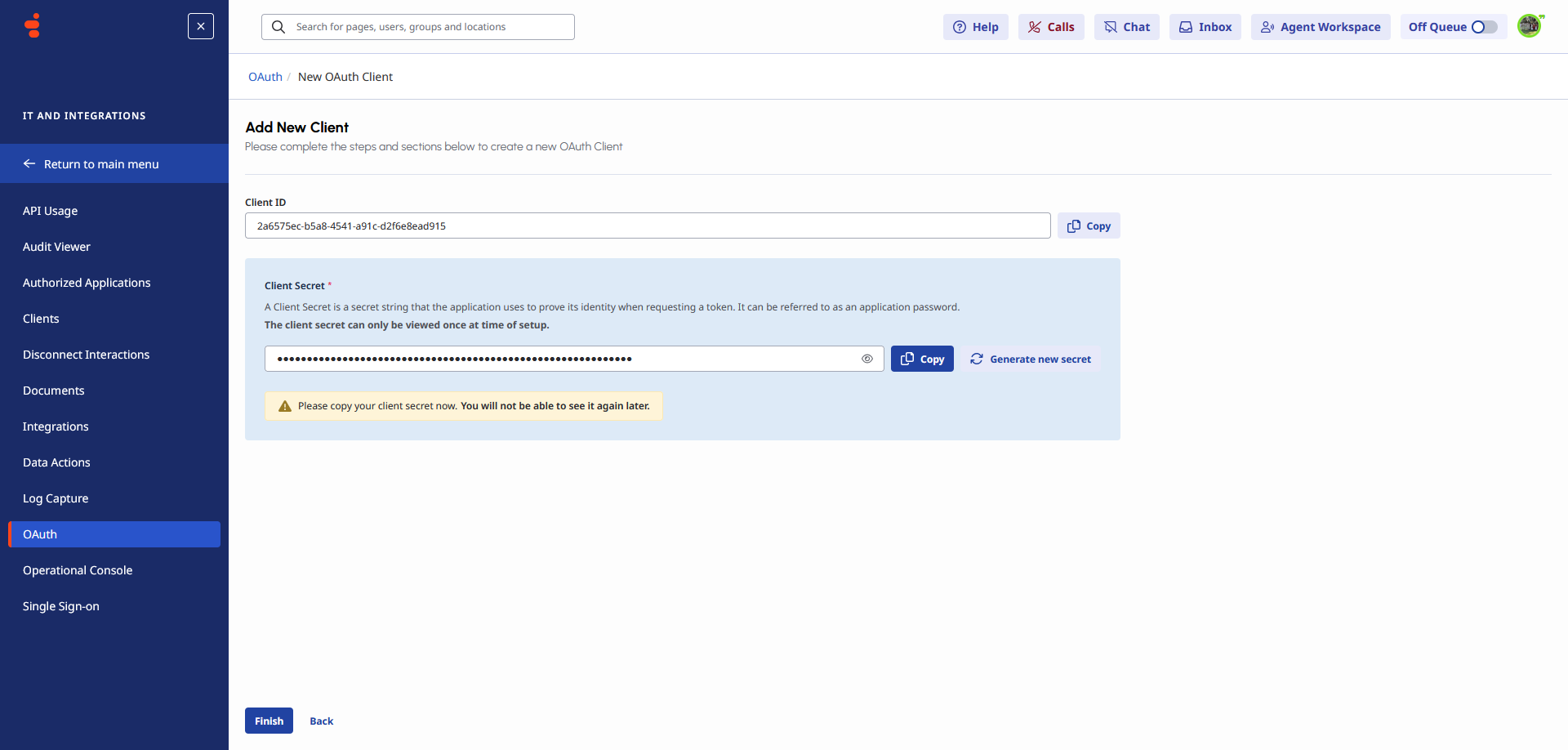Open the Agent Workspace

tap(1320, 26)
